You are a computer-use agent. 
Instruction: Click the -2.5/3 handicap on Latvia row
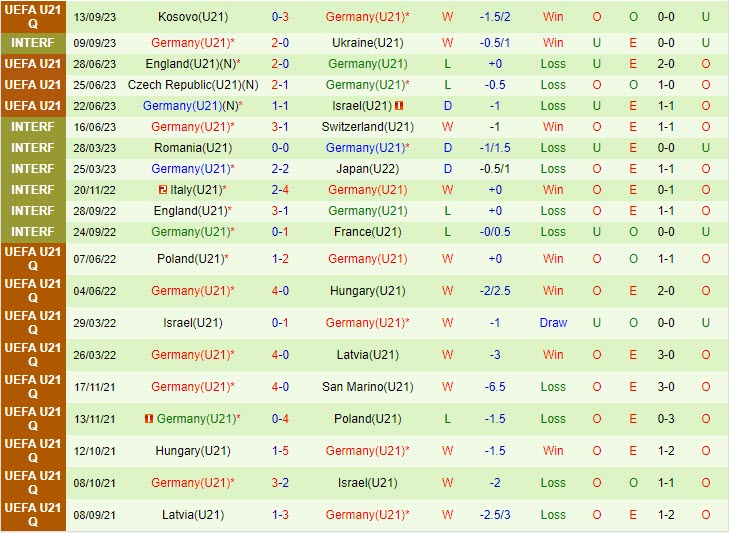[x=495, y=515]
